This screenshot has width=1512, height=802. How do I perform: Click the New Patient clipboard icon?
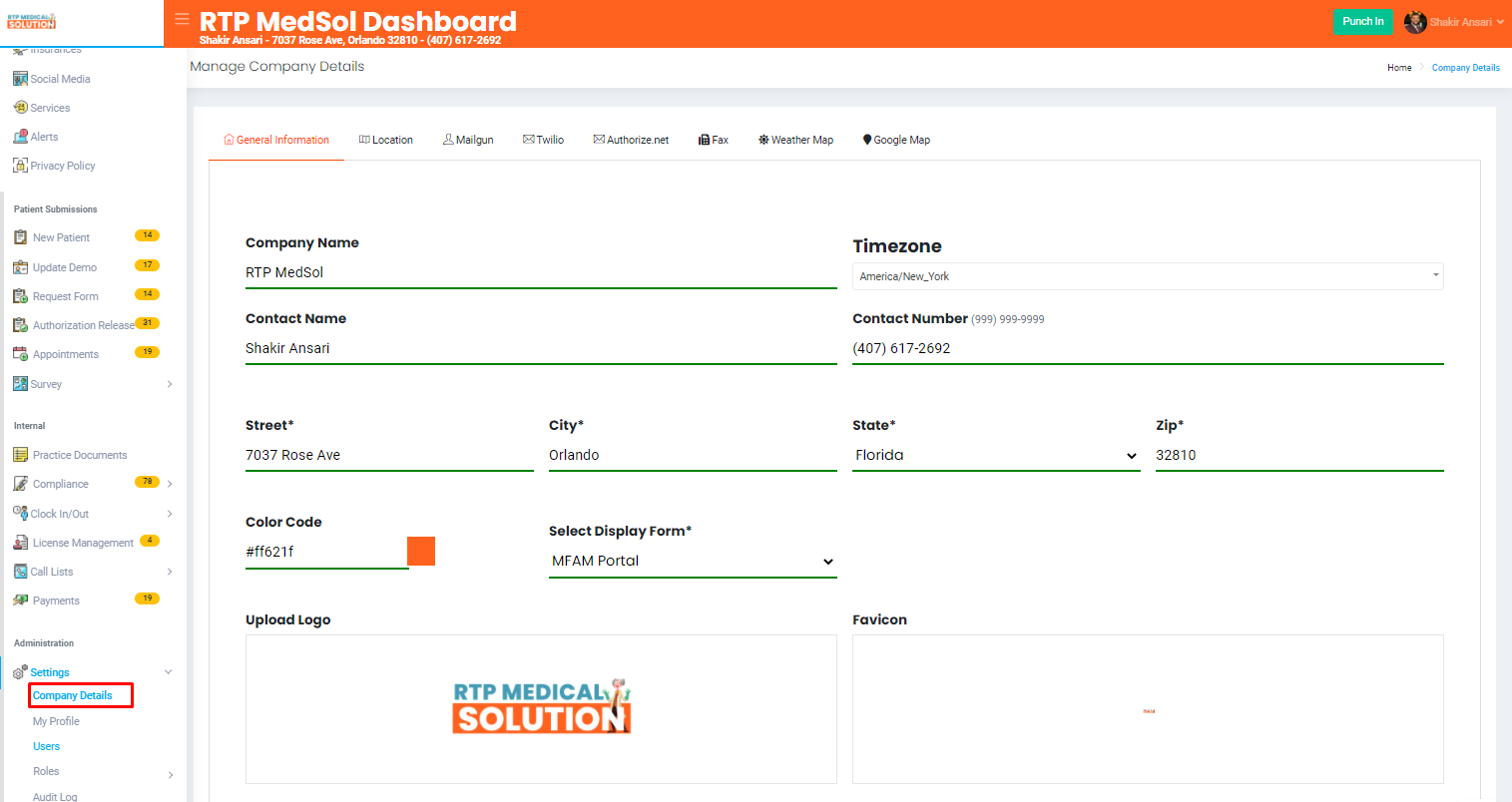[20, 237]
